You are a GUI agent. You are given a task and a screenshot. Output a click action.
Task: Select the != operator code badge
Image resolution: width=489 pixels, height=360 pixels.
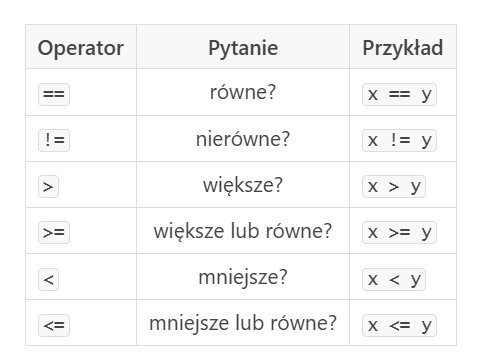tap(54, 140)
